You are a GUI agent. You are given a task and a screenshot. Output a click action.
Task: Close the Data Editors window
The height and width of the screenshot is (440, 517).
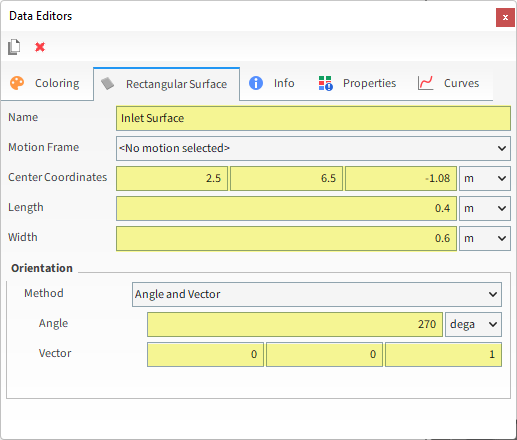point(505,17)
